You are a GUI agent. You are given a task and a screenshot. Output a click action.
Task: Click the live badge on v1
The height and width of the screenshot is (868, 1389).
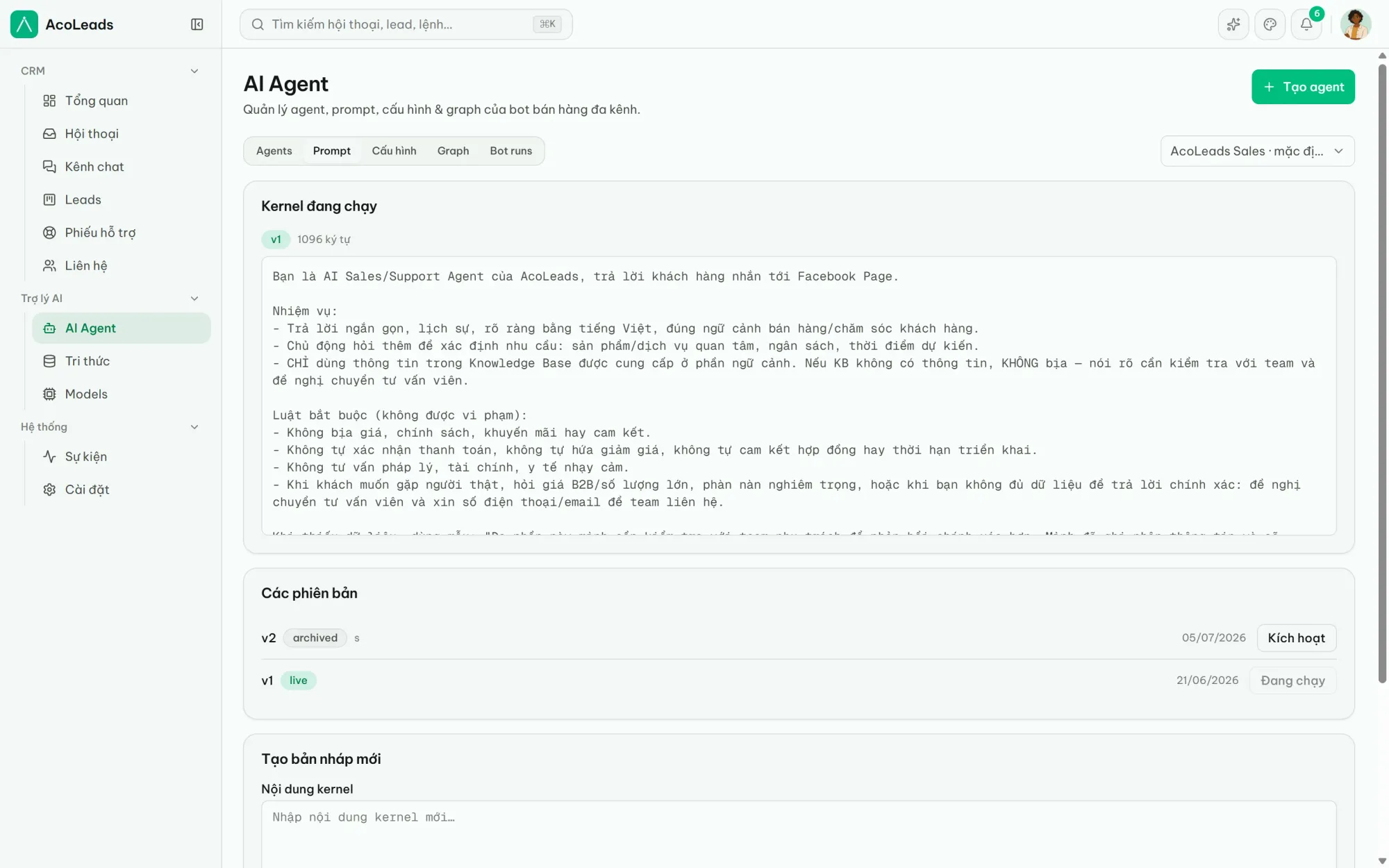298,681
